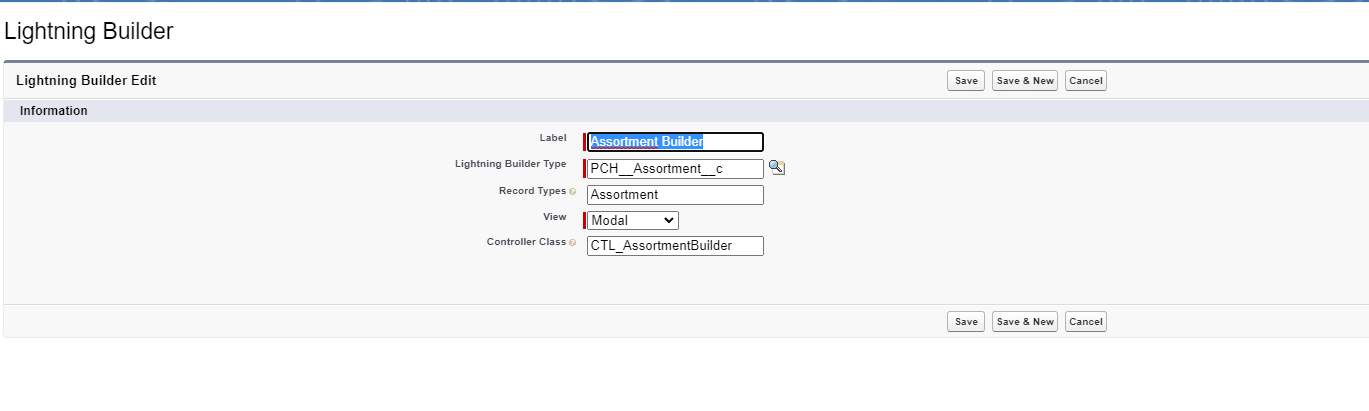Open the Lightning Builder Type lookup icon
The width and height of the screenshot is (1369, 411).
(x=776, y=168)
